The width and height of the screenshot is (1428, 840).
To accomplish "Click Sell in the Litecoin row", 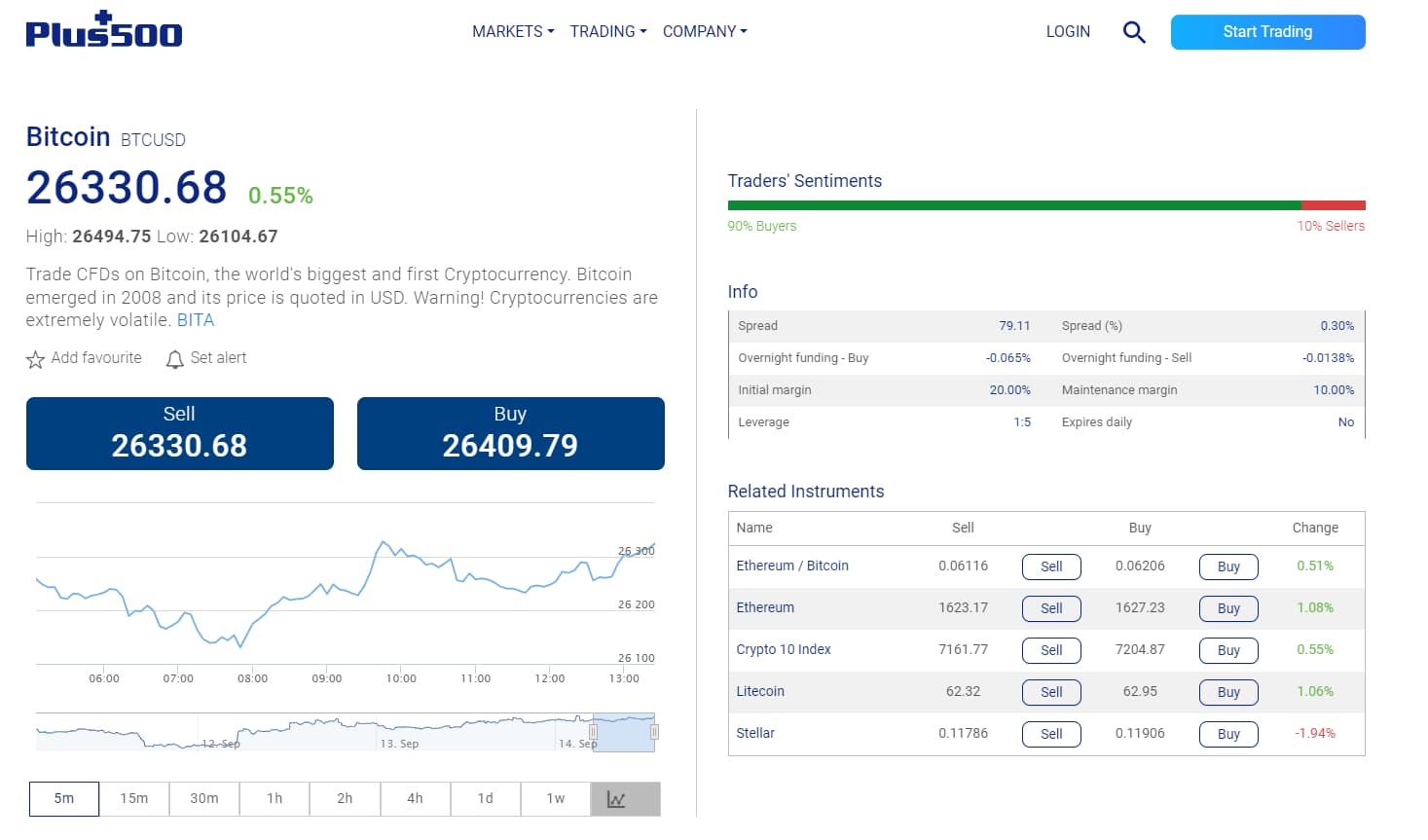I will point(1051,692).
